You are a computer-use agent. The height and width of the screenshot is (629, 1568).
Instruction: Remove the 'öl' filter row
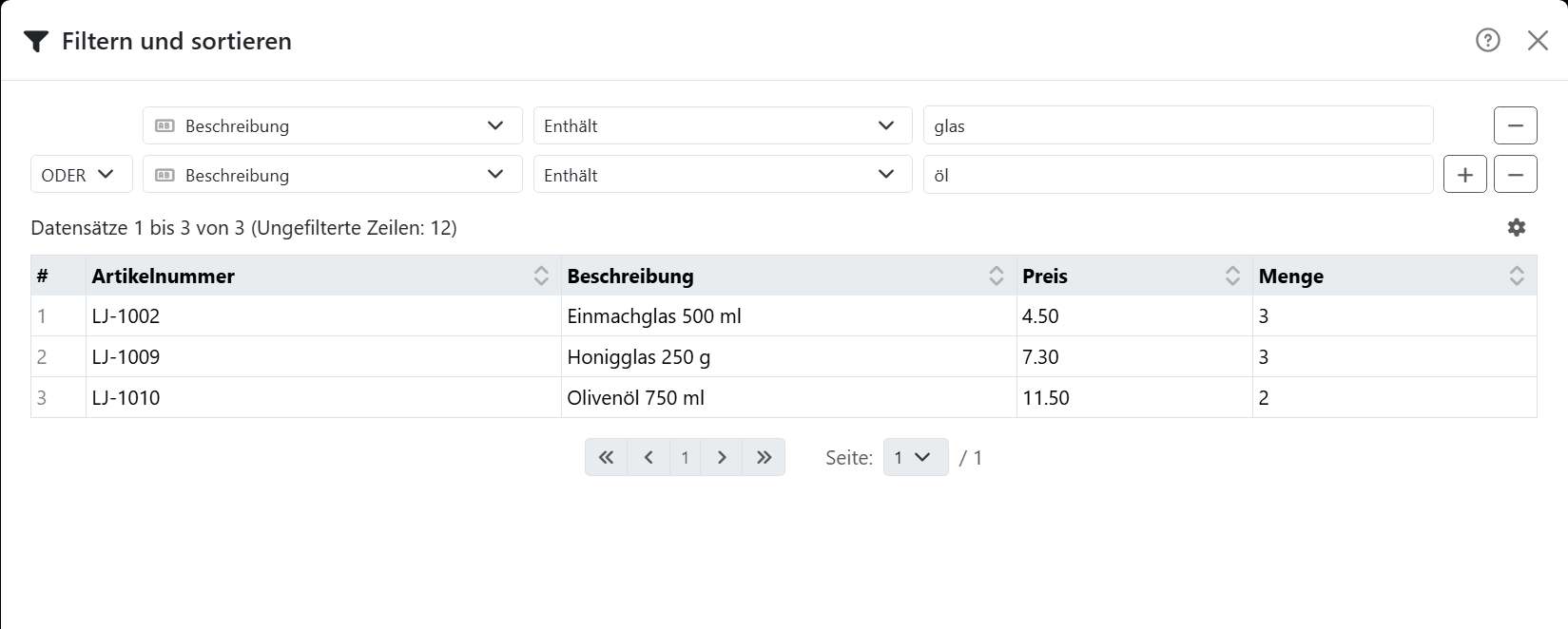coord(1516,175)
